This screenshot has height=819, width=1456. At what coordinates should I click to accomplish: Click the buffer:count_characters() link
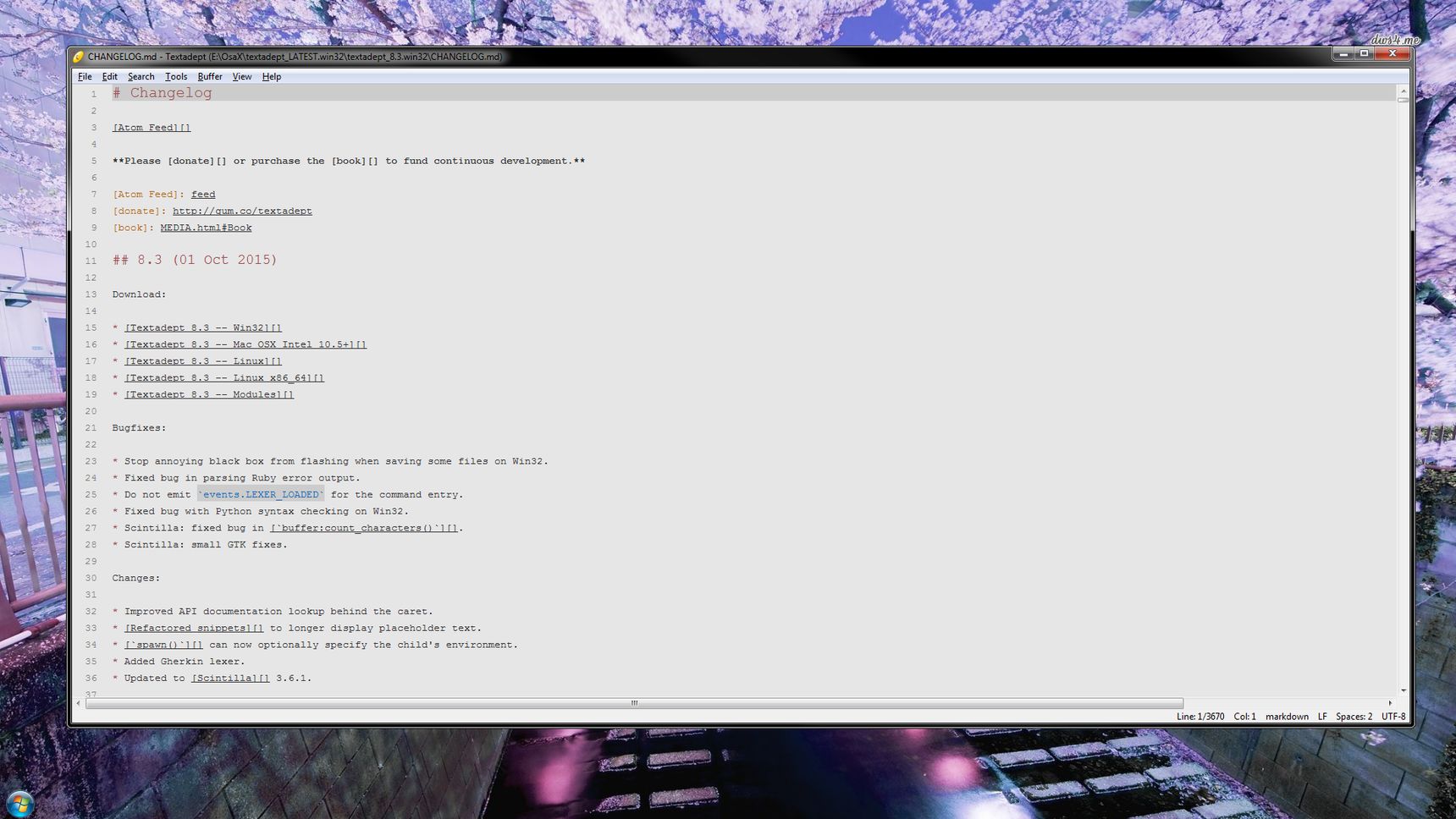click(364, 528)
